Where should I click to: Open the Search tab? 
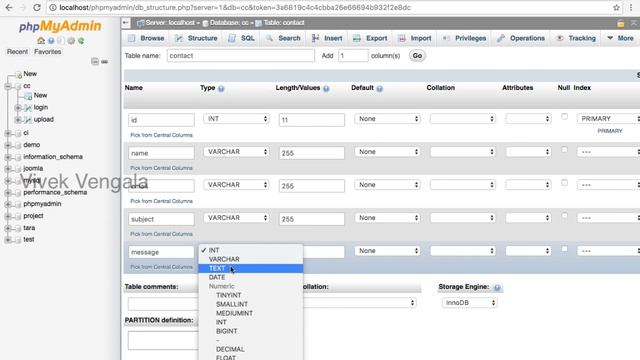(x=283, y=38)
